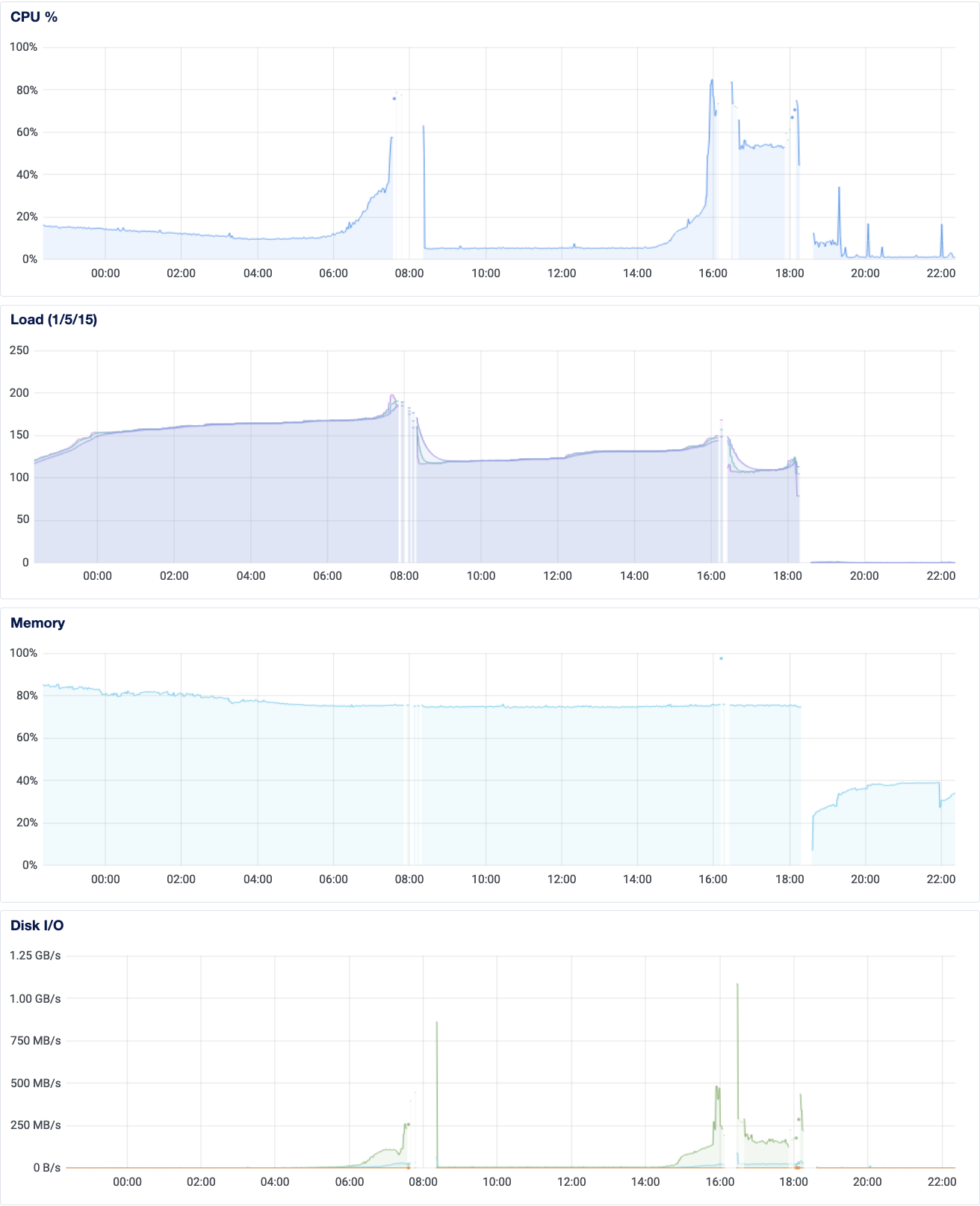The width and height of the screenshot is (980, 1206).
Task: Click the 08:00 time label under CPU chart
Action: point(409,273)
